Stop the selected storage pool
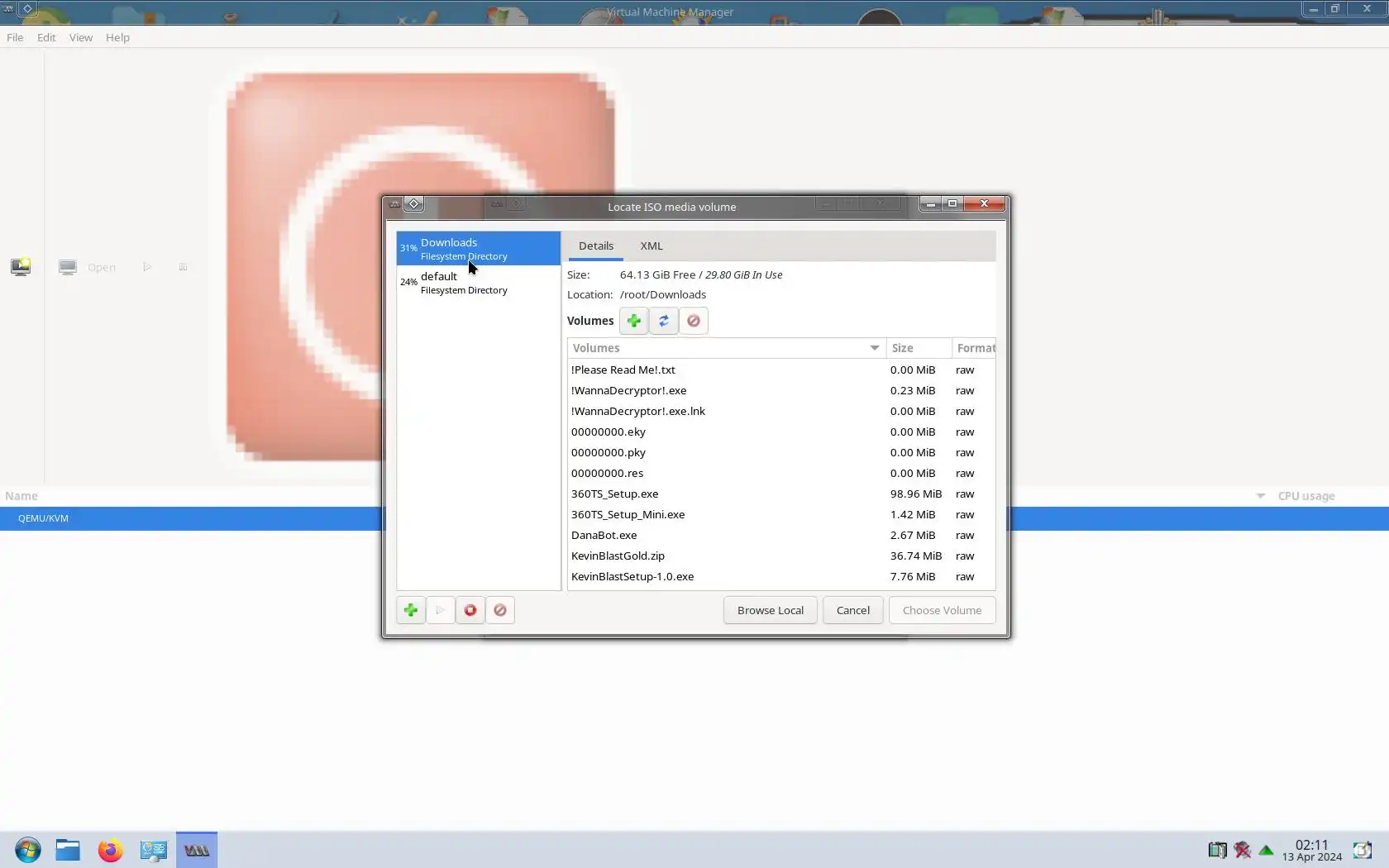 470,610
